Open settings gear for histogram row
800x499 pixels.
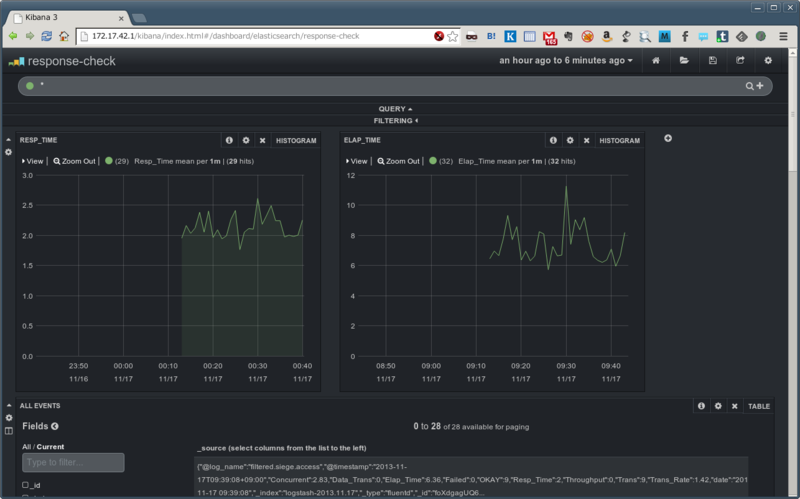coord(8,152)
